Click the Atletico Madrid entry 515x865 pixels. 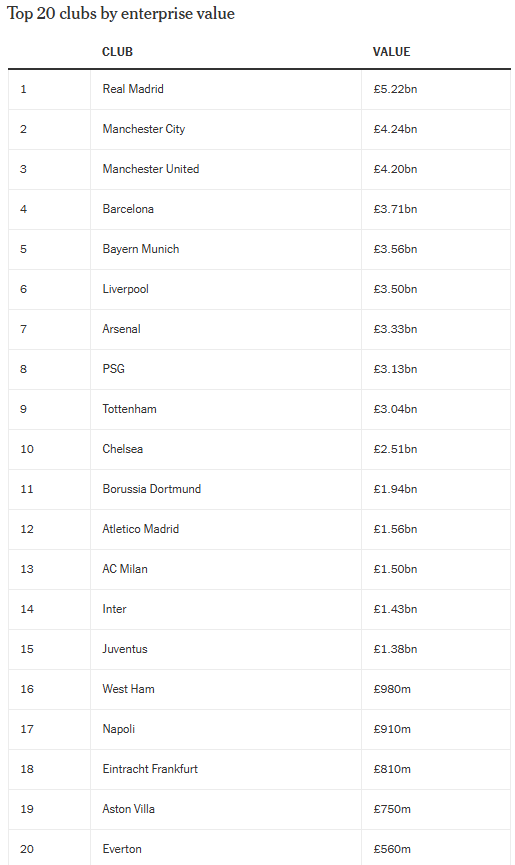pyautogui.click(x=141, y=529)
